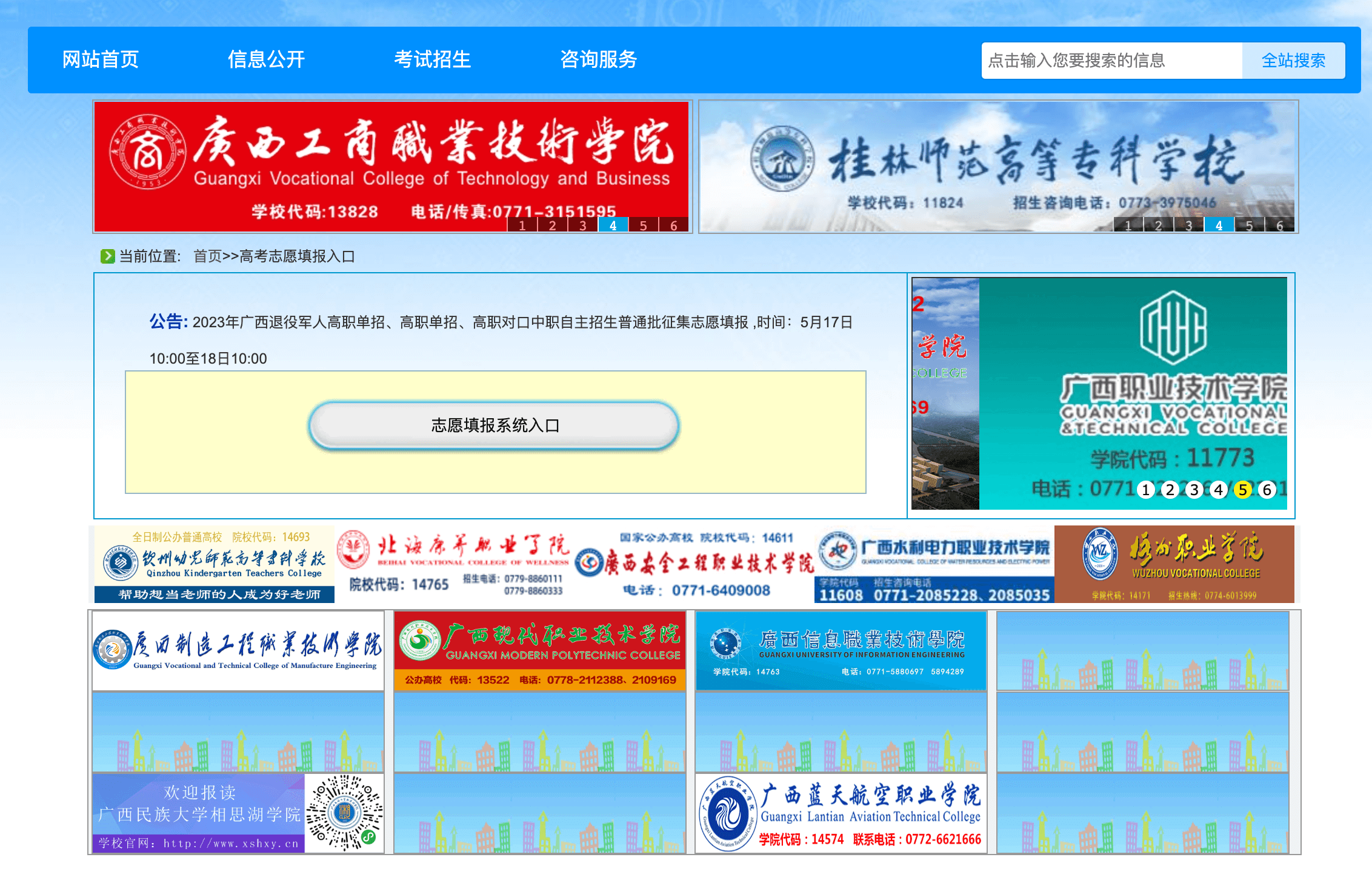Viewport: 1372px width, 880px height.
Task: Open the 广西安全工程职业技术学院 banner
Action: click(694, 564)
